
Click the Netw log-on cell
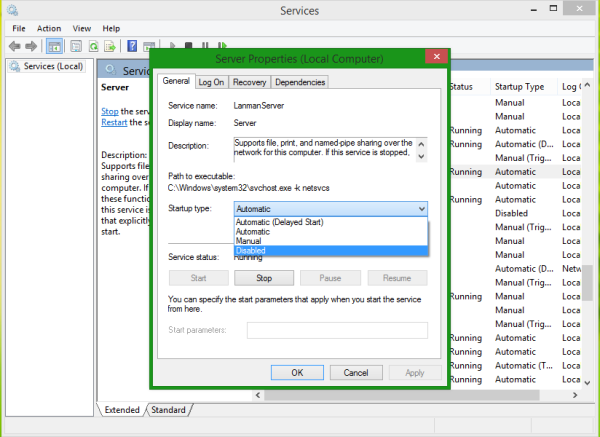571,269
